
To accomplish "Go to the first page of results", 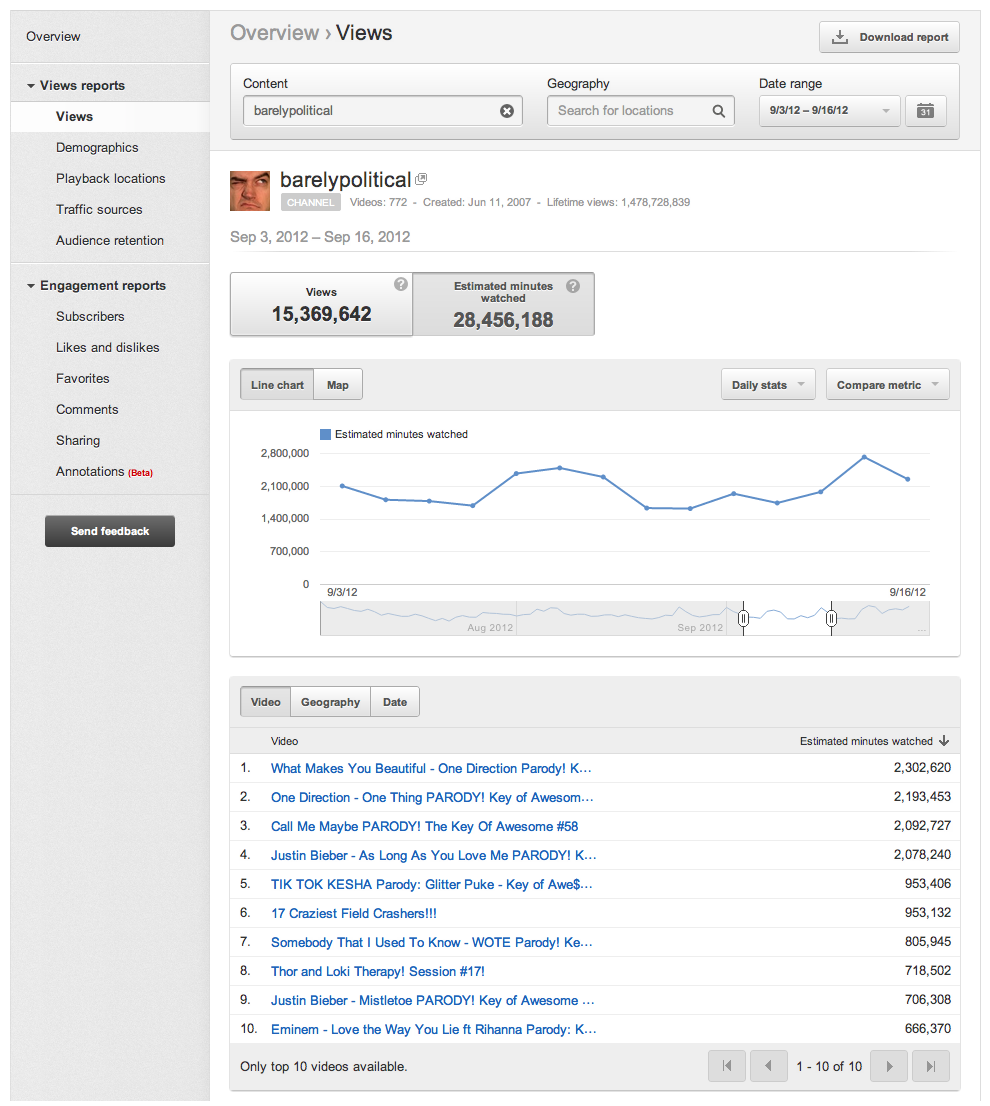I will pos(727,1066).
